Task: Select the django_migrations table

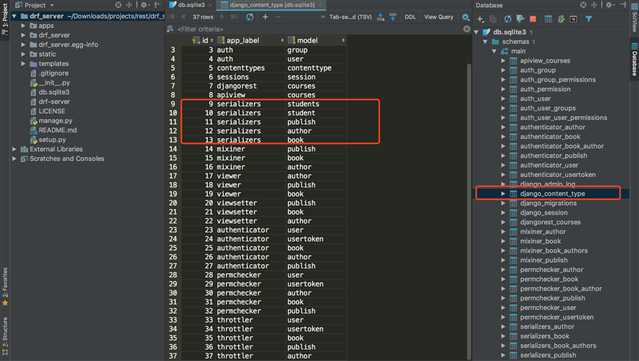Action: point(548,203)
